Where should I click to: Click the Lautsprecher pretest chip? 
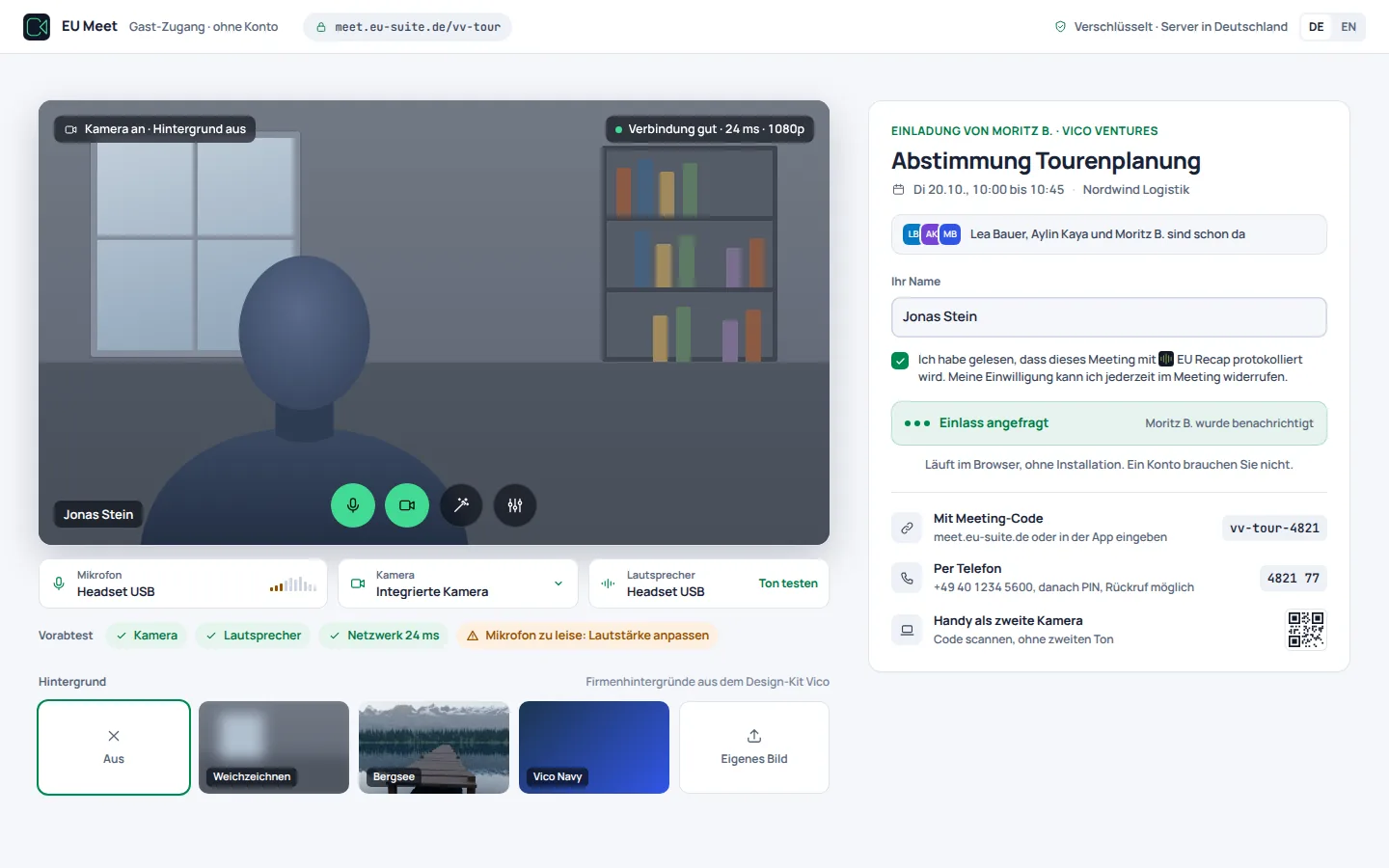click(253, 636)
